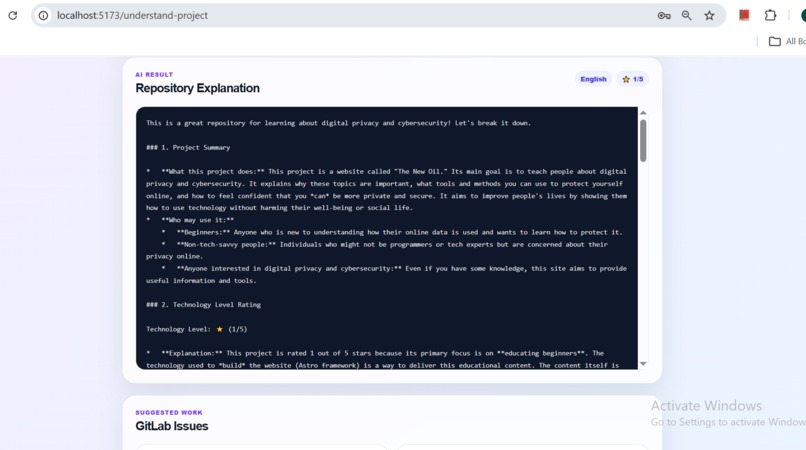Click the '**Non-tech-savvy people:**' bullet text
Viewport: 806px width, 450px height.
tap(226, 245)
